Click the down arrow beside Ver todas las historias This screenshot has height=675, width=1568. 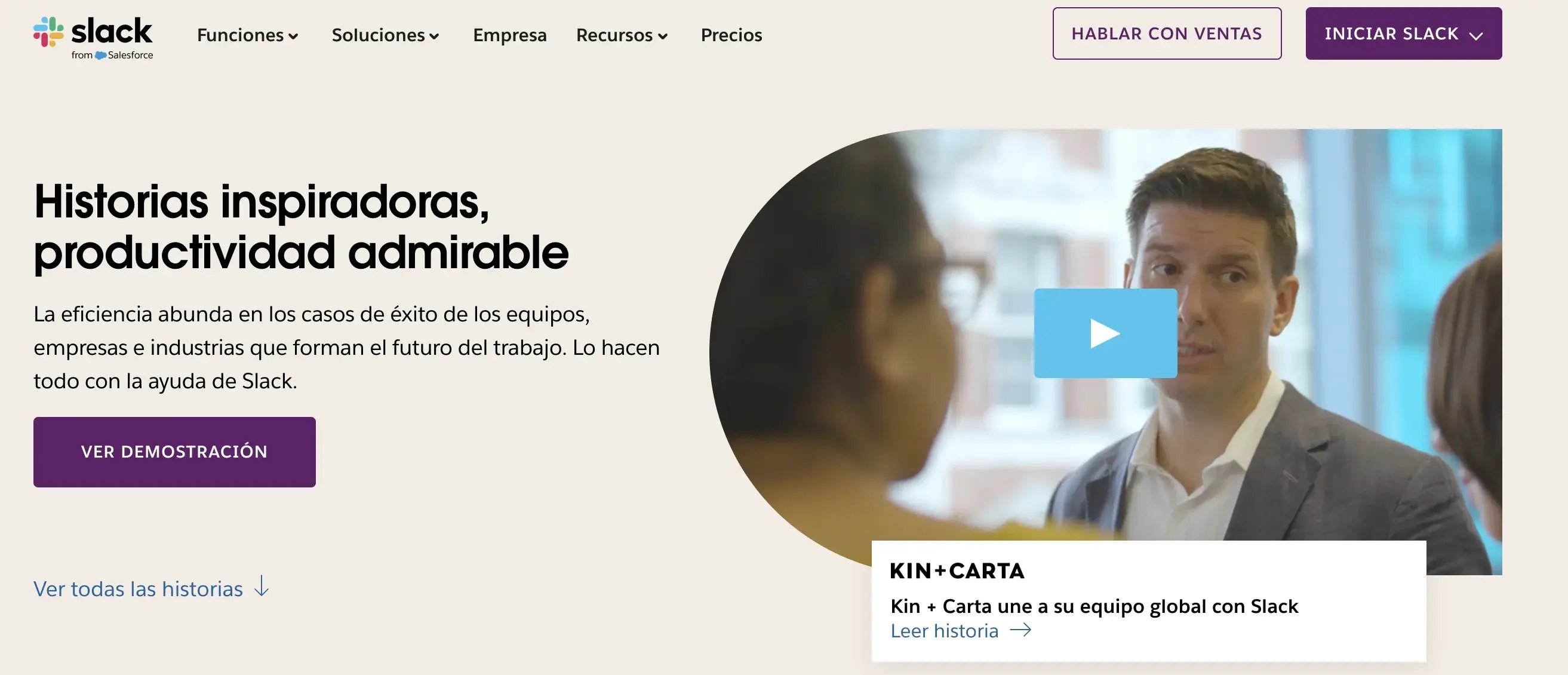click(x=262, y=586)
